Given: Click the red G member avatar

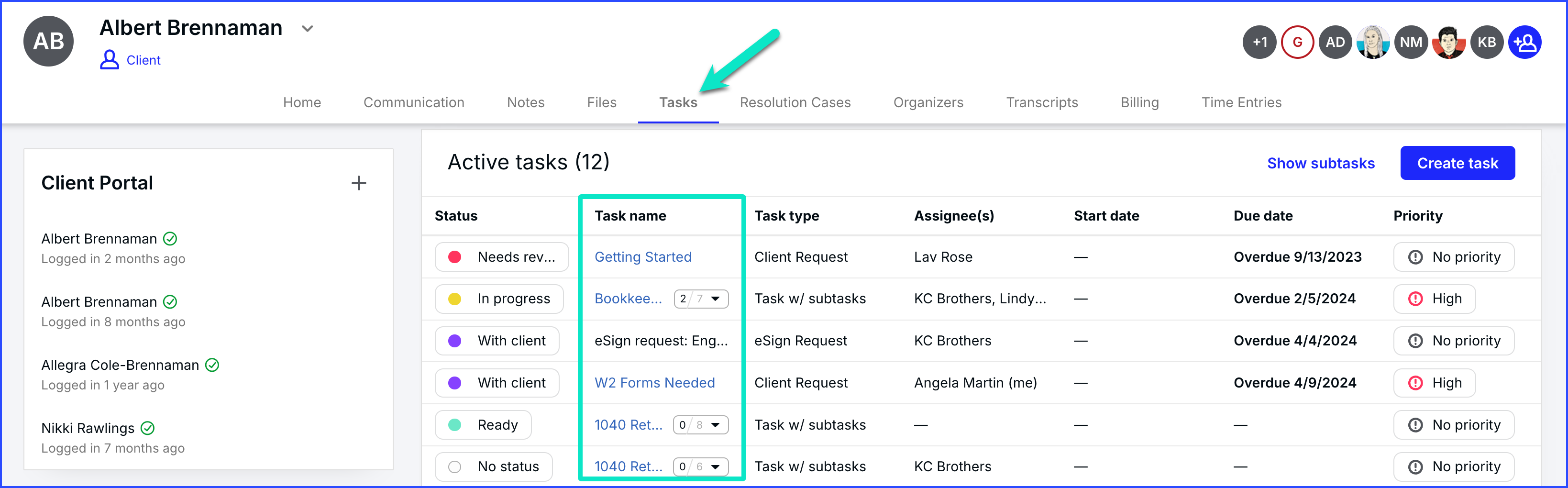Looking at the screenshot, I should click(1297, 43).
